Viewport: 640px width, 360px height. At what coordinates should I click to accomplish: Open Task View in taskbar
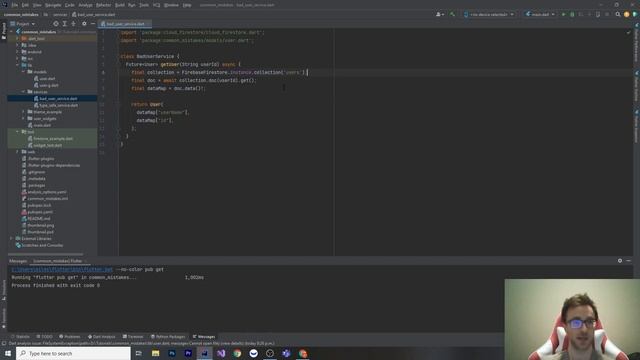coord(139,353)
